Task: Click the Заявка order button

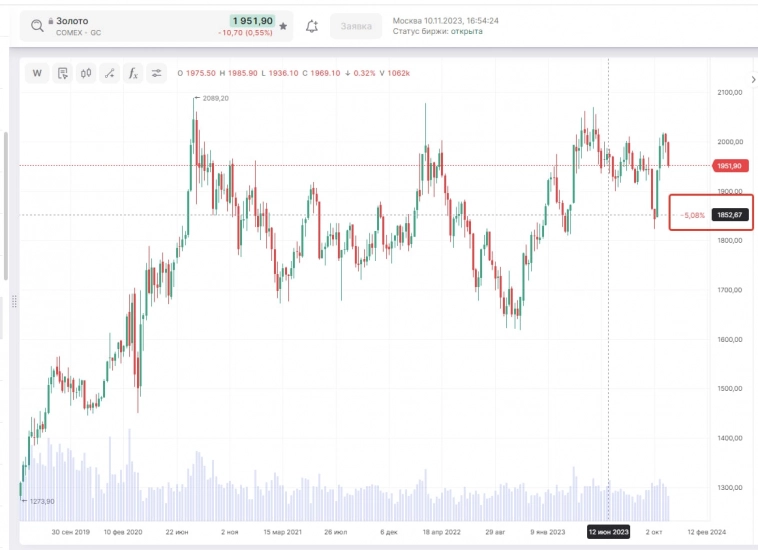Action: coord(356,26)
